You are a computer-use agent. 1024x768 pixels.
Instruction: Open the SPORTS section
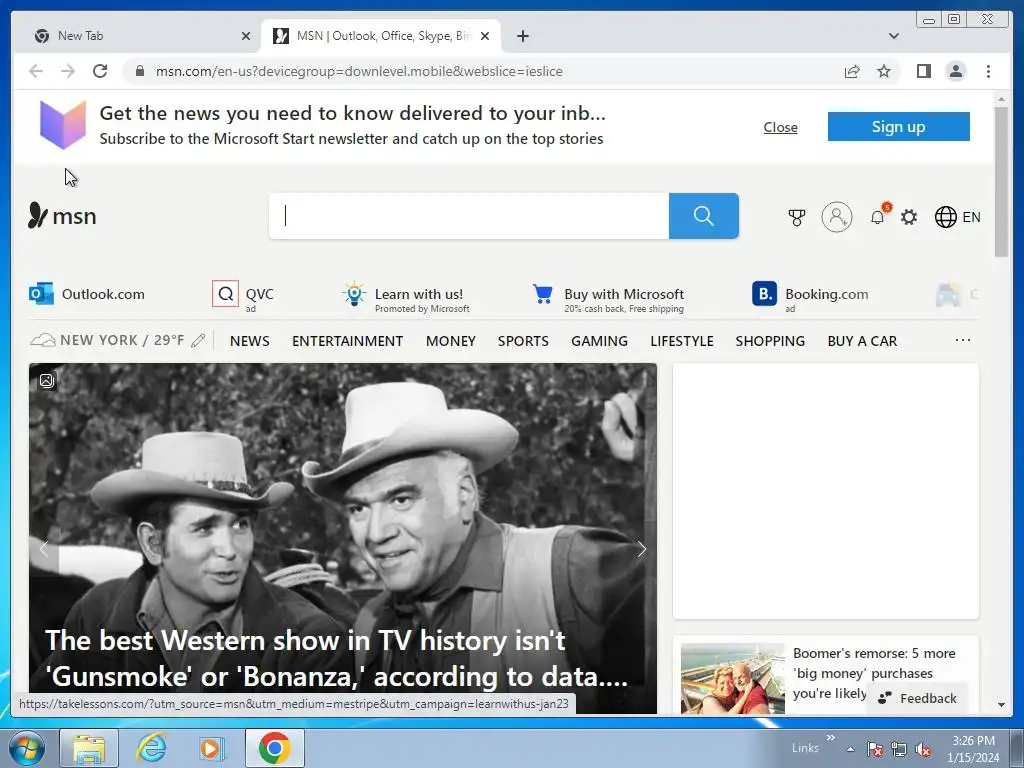(x=523, y=341)
